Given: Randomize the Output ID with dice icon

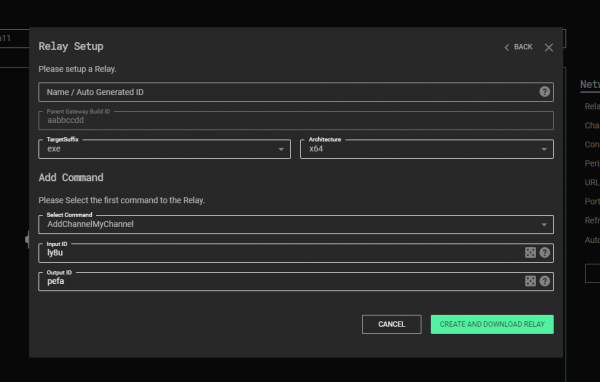Looking at the screenshot, I should 530,281.
